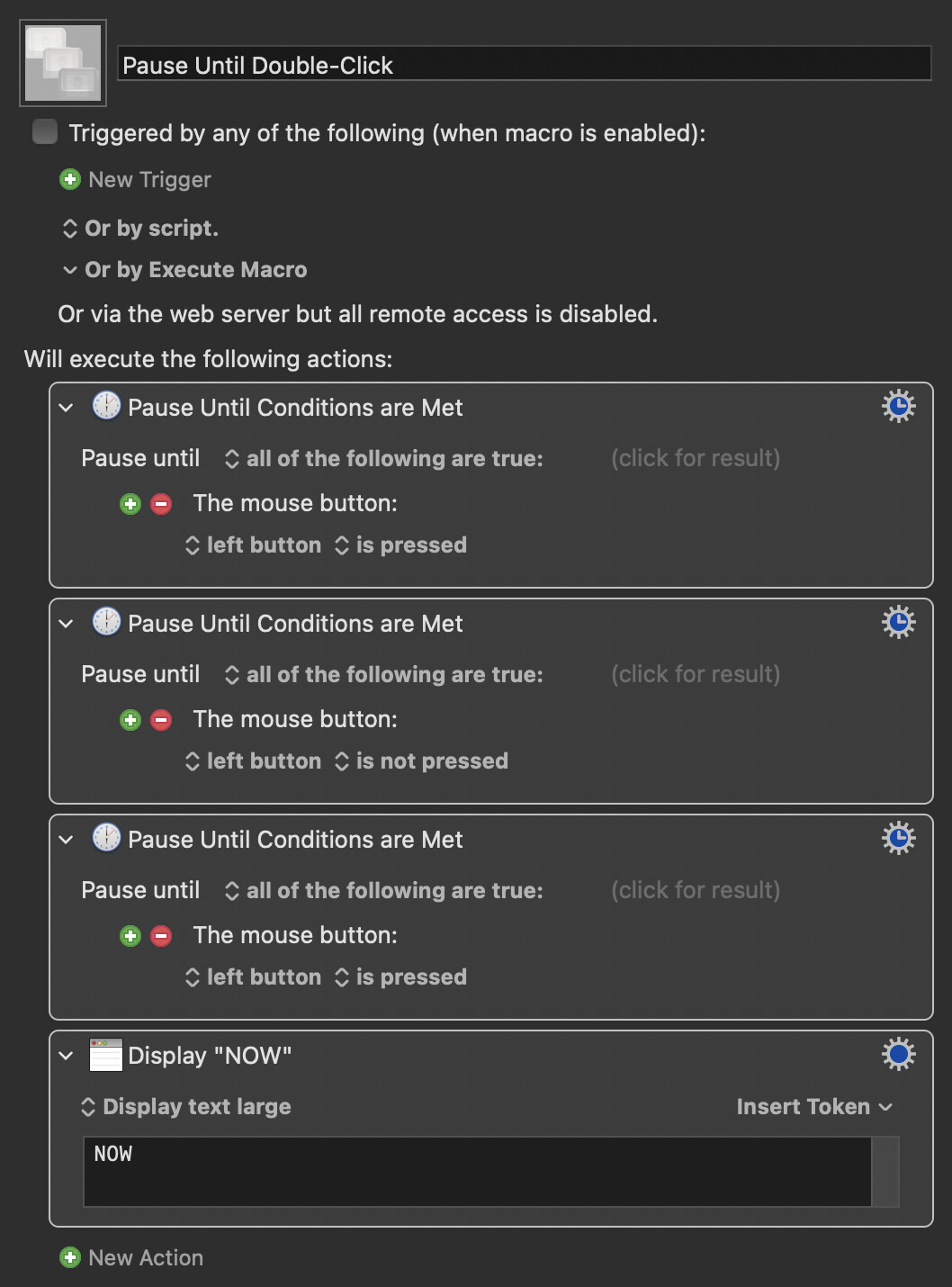
Task: Expand the Or by Execute Macro section
Action: [x=69, y=270]
